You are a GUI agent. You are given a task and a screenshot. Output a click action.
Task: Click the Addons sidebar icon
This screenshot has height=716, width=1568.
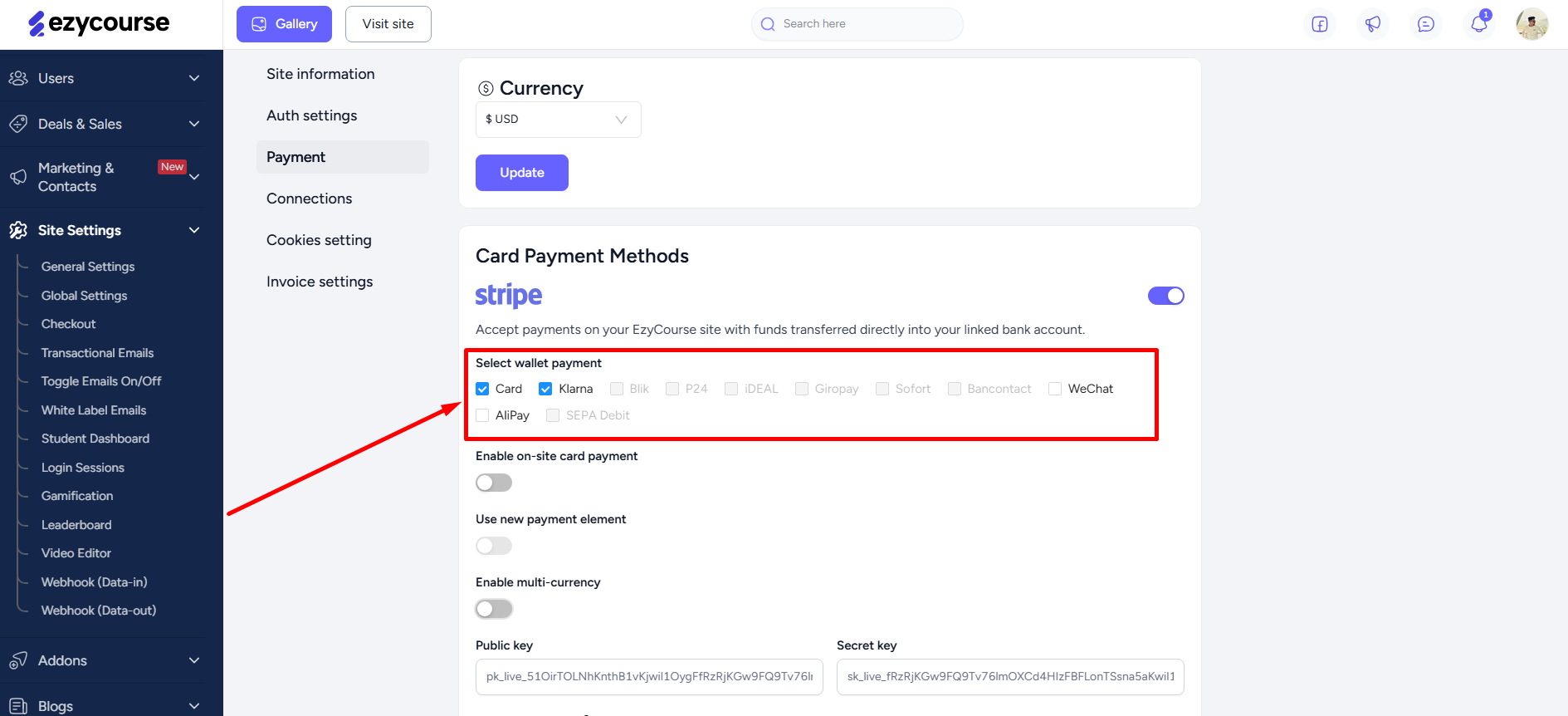[18, 660]
